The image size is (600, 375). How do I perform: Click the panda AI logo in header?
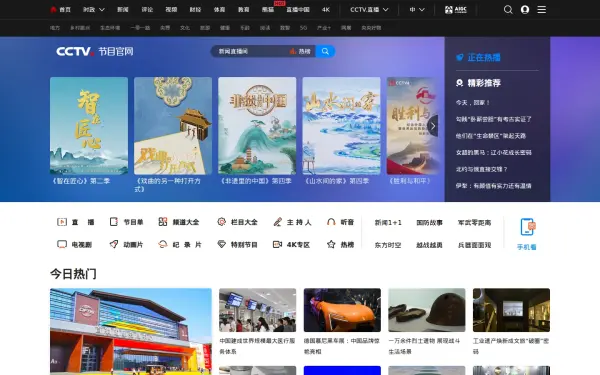click(x=456, y=10)
